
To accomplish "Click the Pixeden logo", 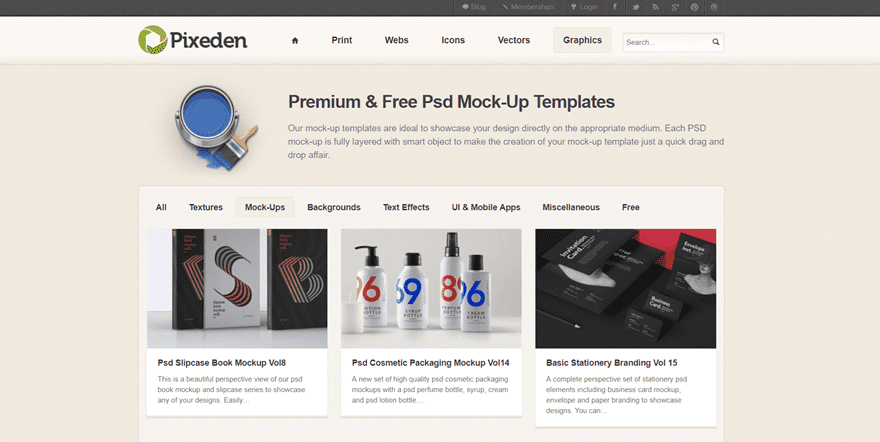I will (192, 40).
